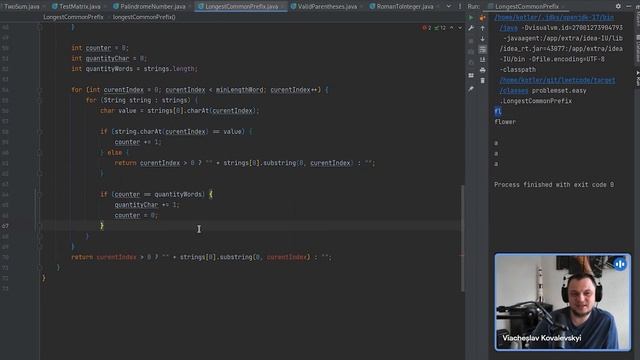Click the highlighted 'fl' console output
The height and width of the screenshot is (360, 640).
[x=498, y=111]
